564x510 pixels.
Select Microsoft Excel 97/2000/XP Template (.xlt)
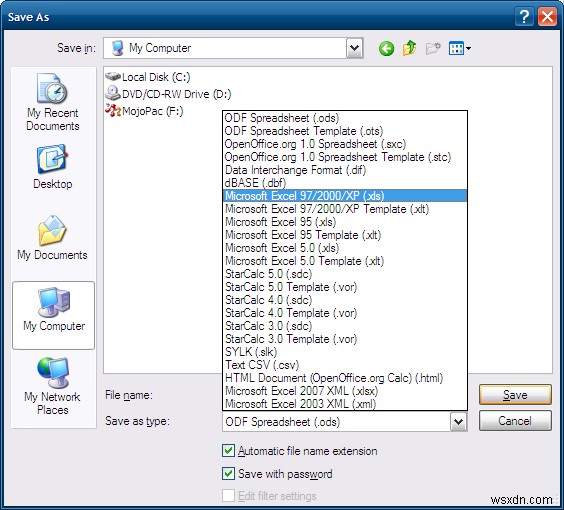[x=345, y=209]
